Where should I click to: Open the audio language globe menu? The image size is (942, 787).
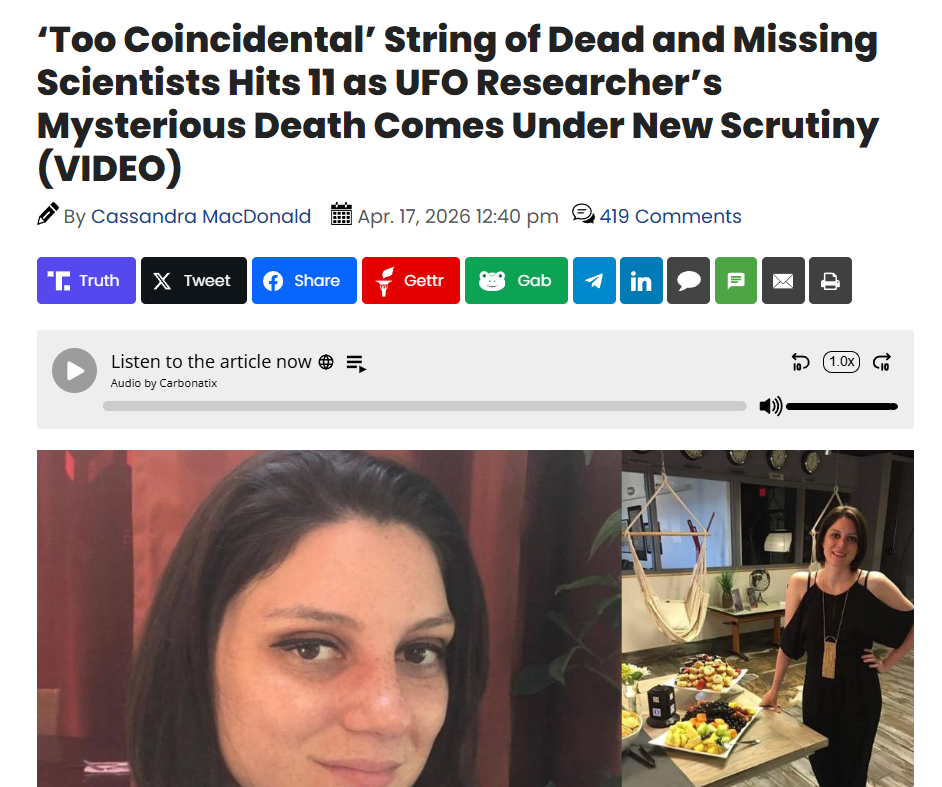pos(326,362)
